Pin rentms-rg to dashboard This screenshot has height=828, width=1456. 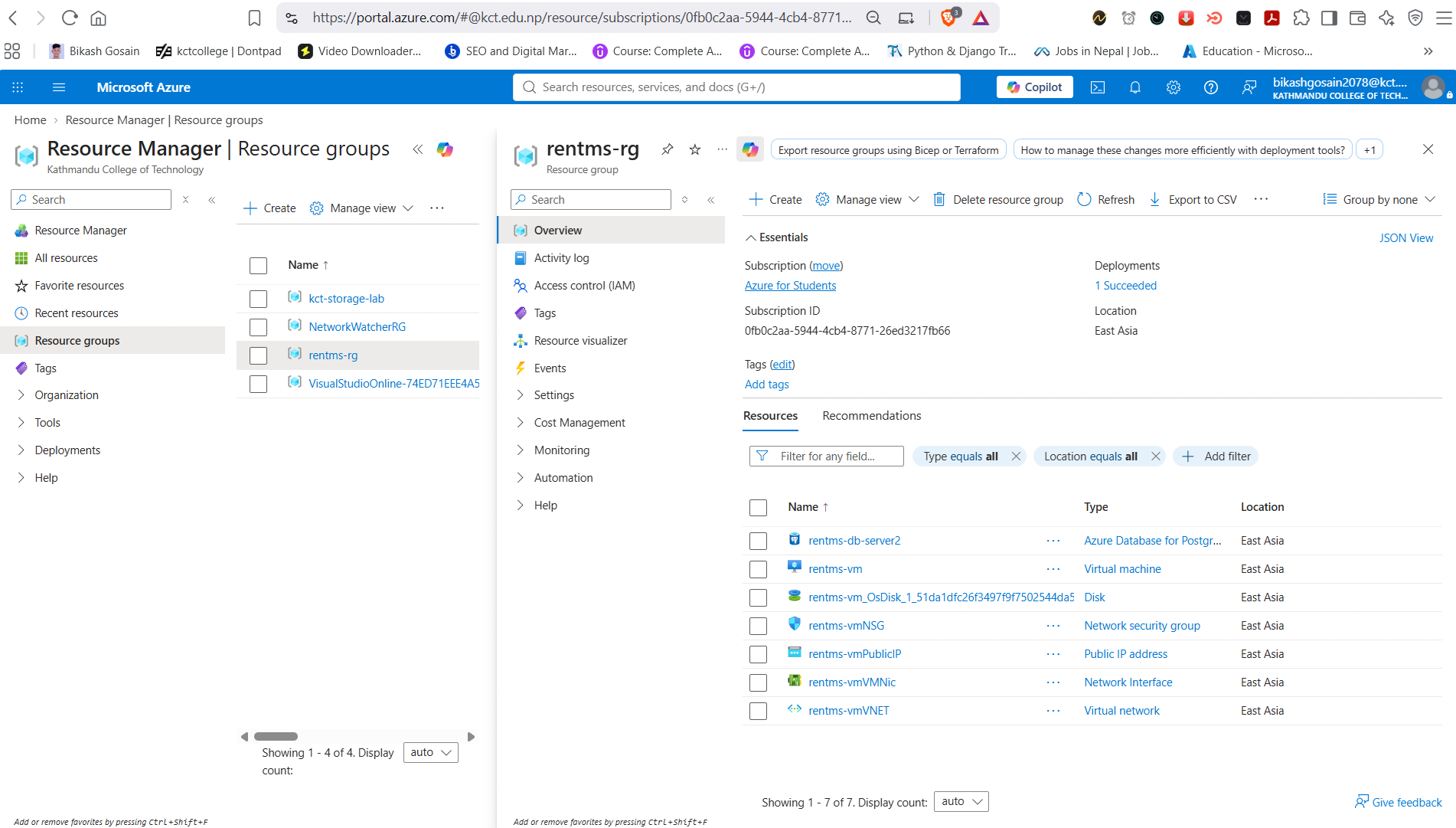pyautogui.click(x=668, y=149)
